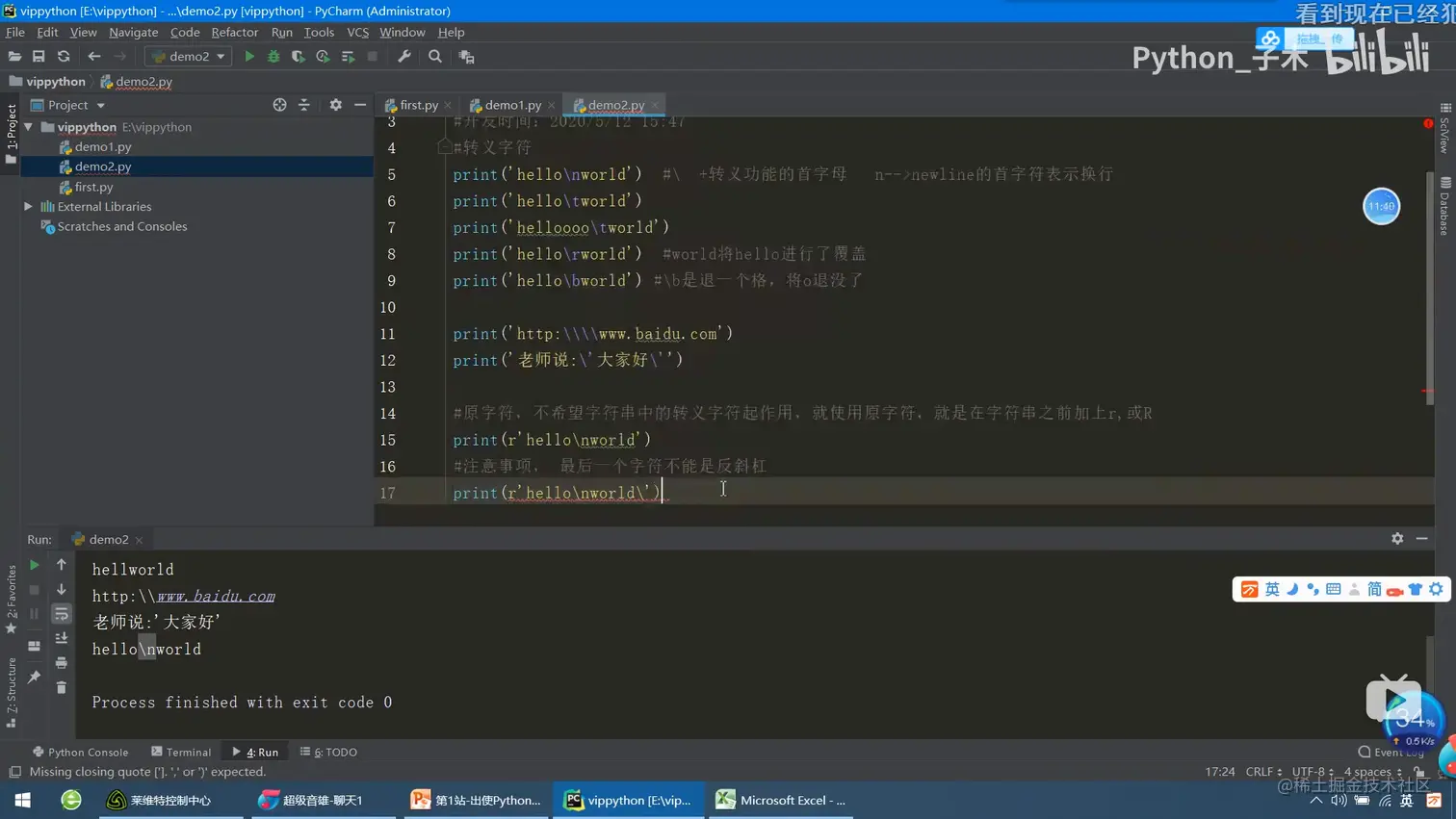
Task: Click the volume icon in system tray
Action: [x=1339, y=801]
